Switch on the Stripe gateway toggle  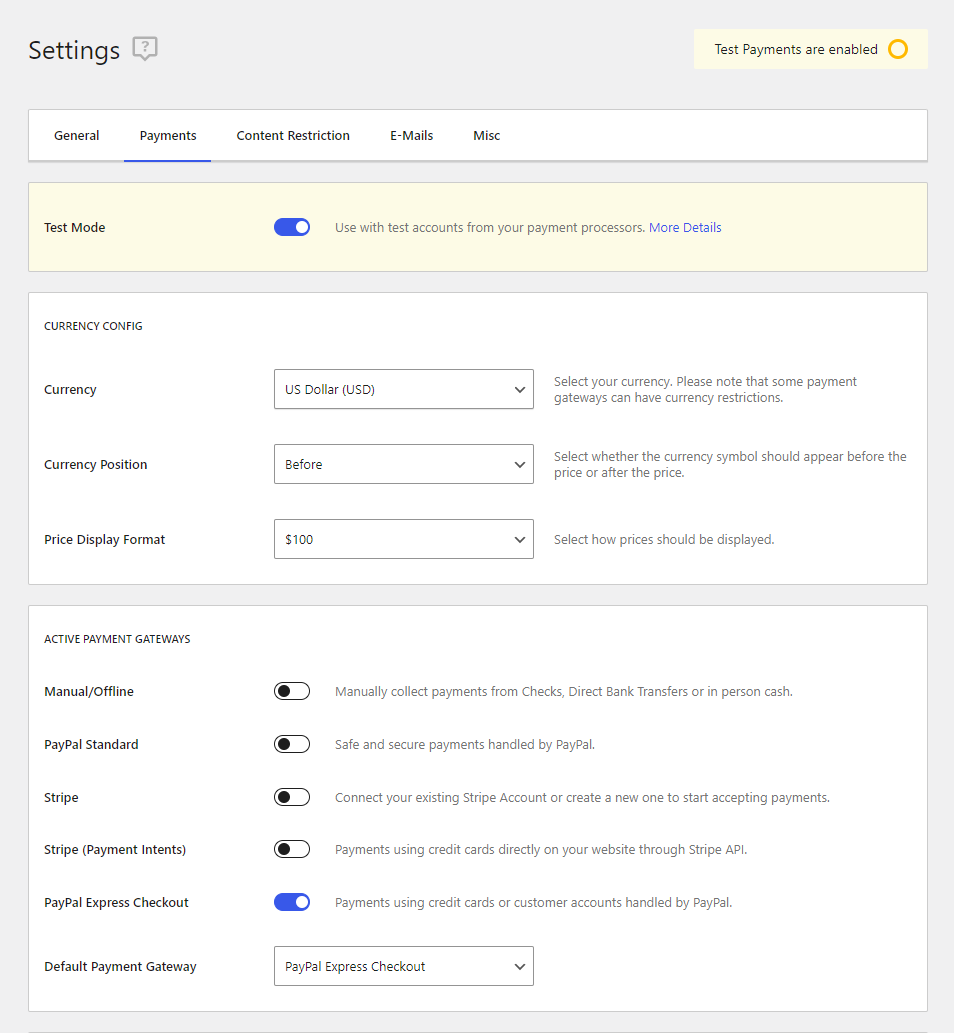coord(292,797)
